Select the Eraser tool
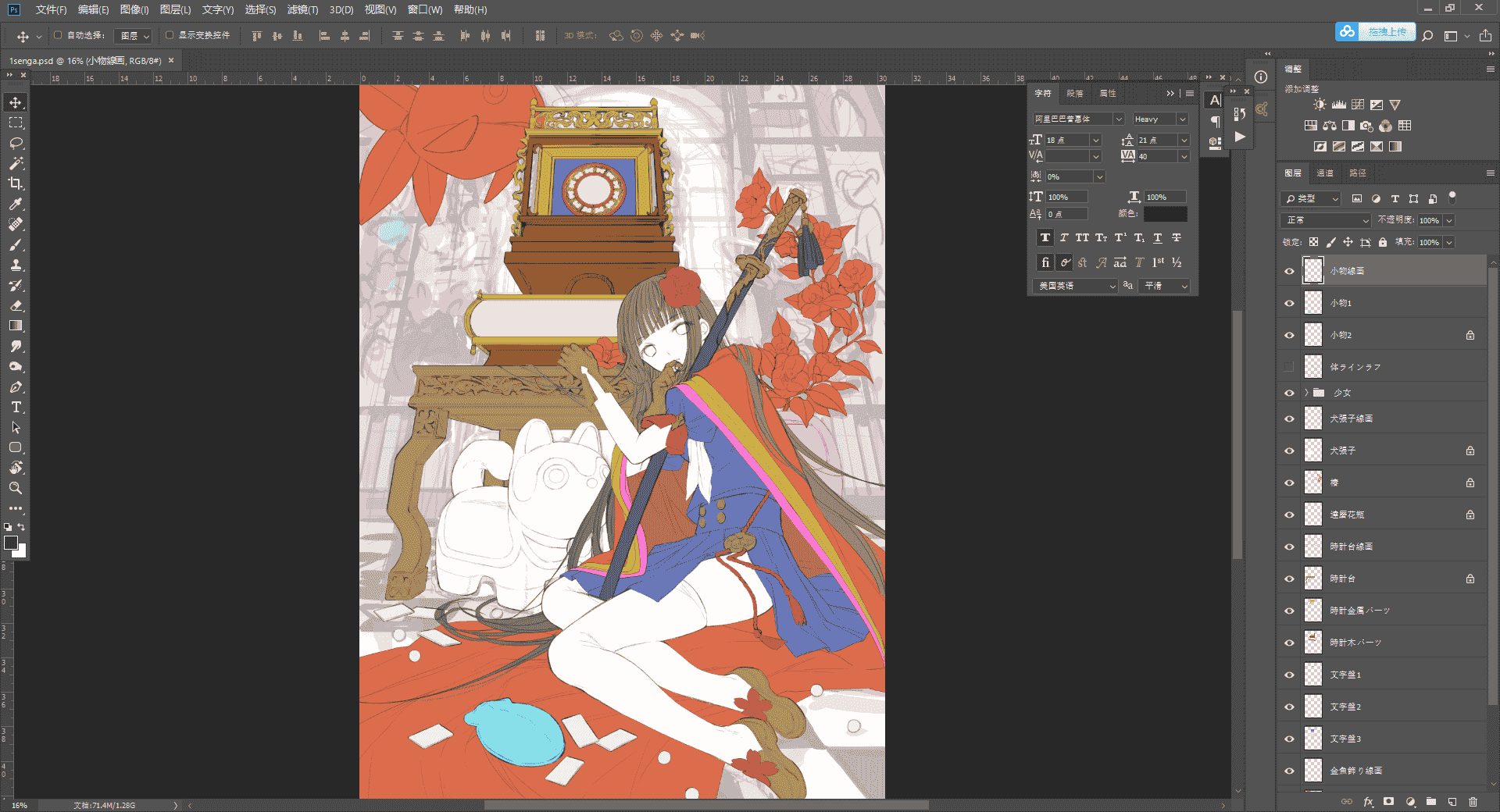The image size is (1500, 812). 16,306
